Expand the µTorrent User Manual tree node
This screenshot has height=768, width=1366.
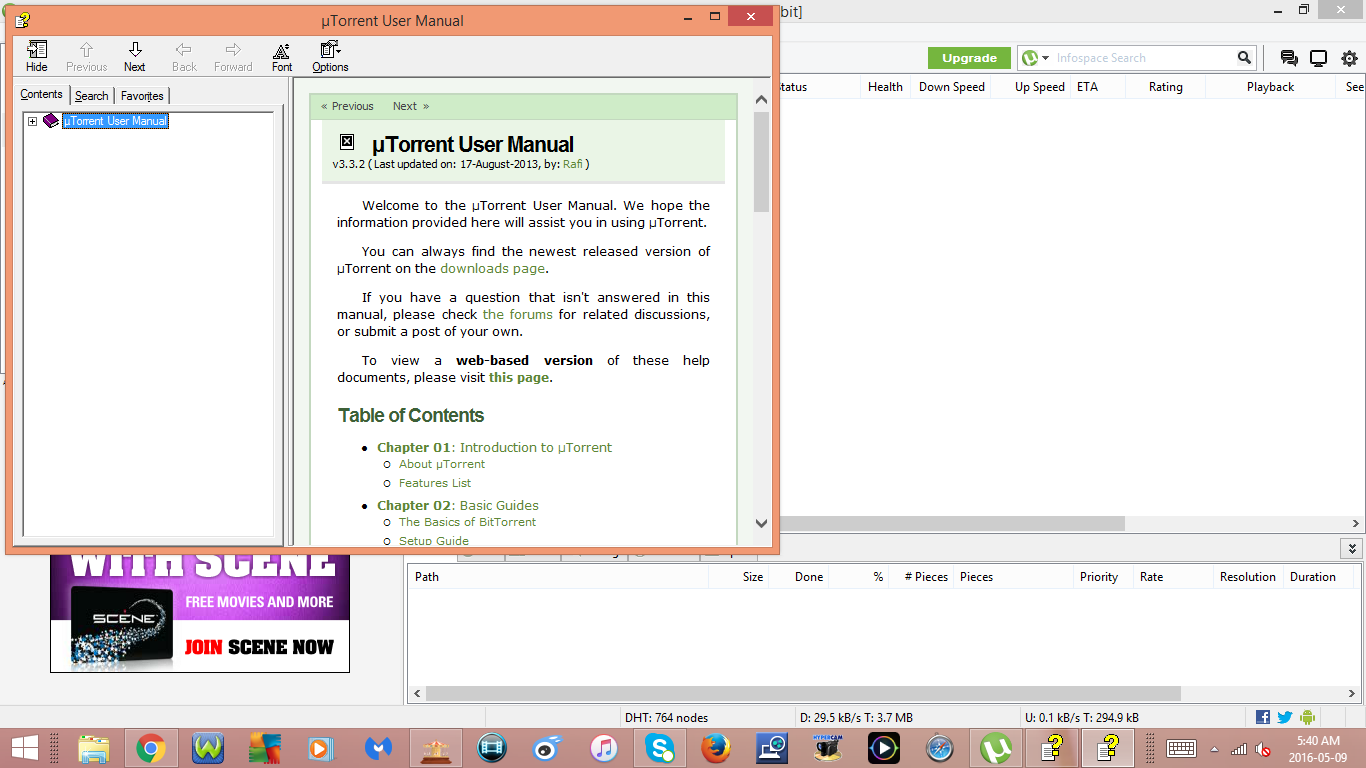click(32, 121)
